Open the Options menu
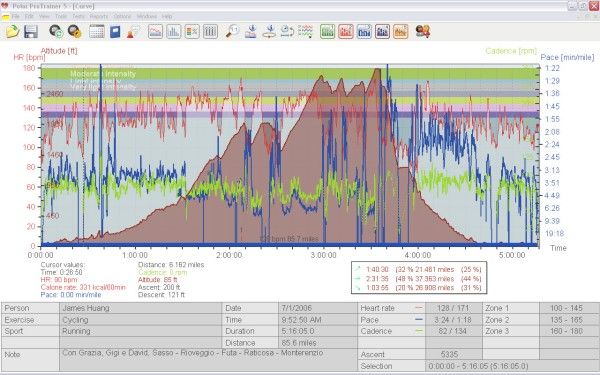The image size is (600, 375). pyautogui.click(x=122, y=16)
